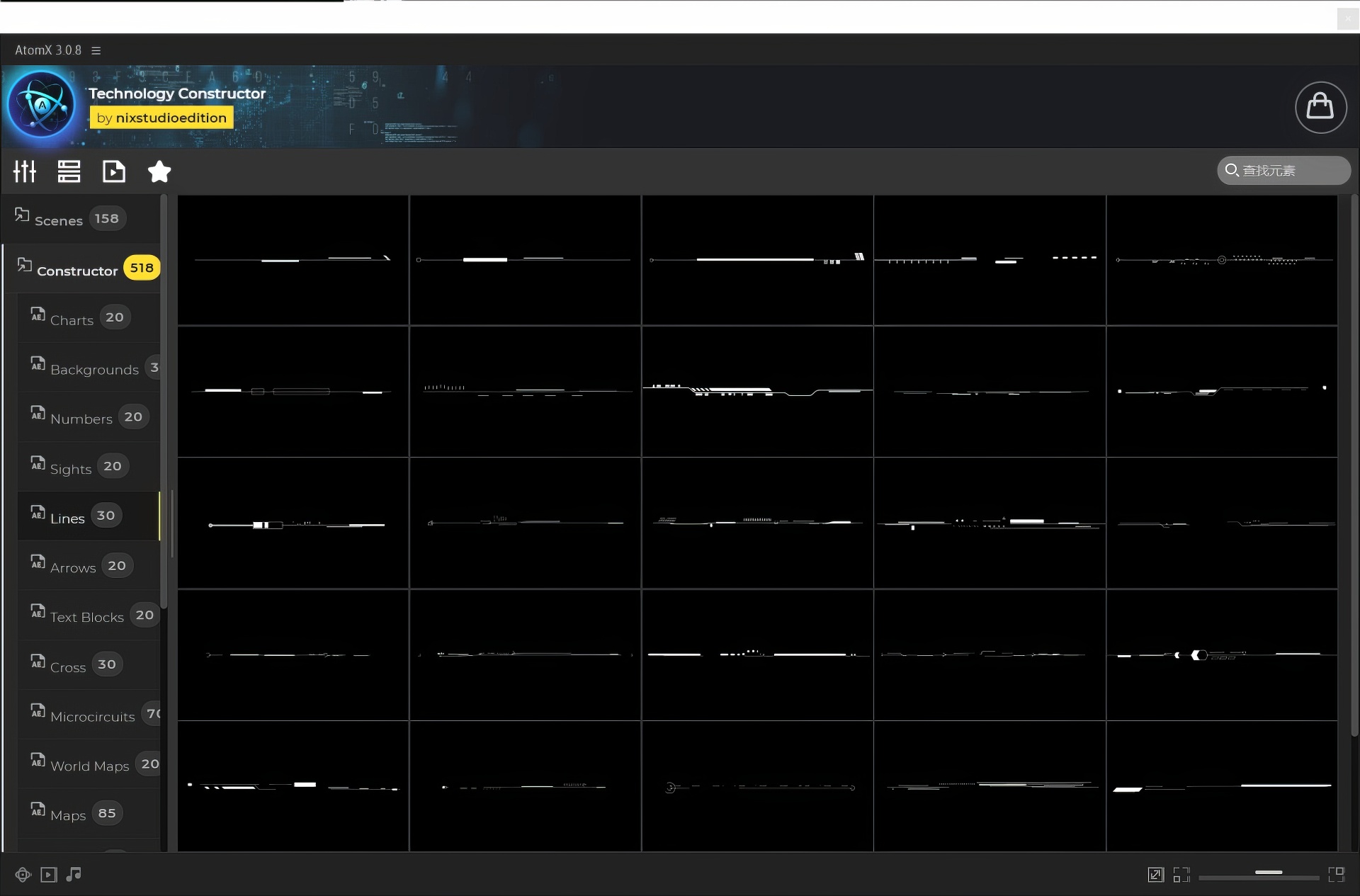Select the Lines subcategory
Image resolution: width=1360 pixels, height=896 pixels.
[89, 516]
